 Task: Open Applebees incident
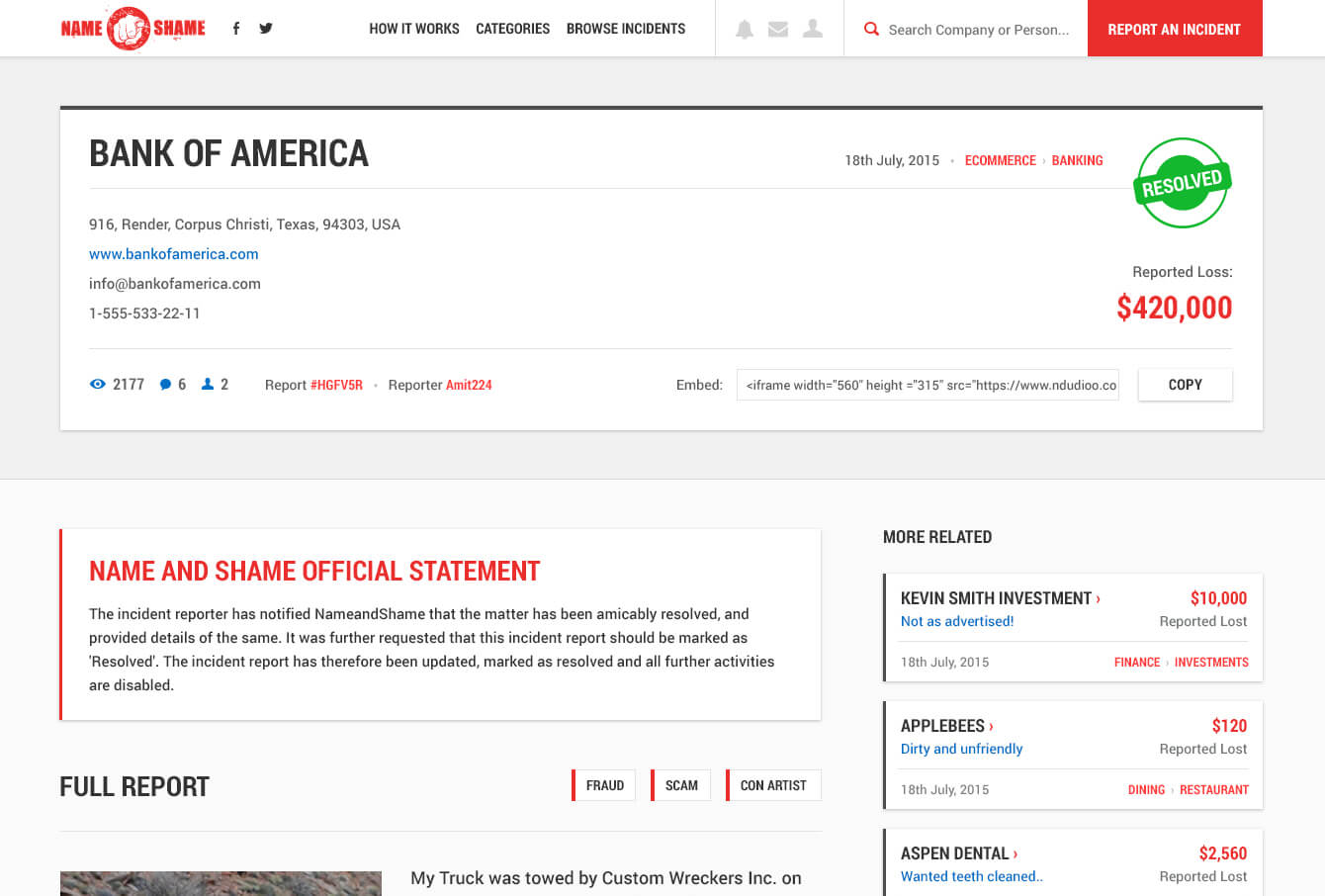tap(946, 726)
